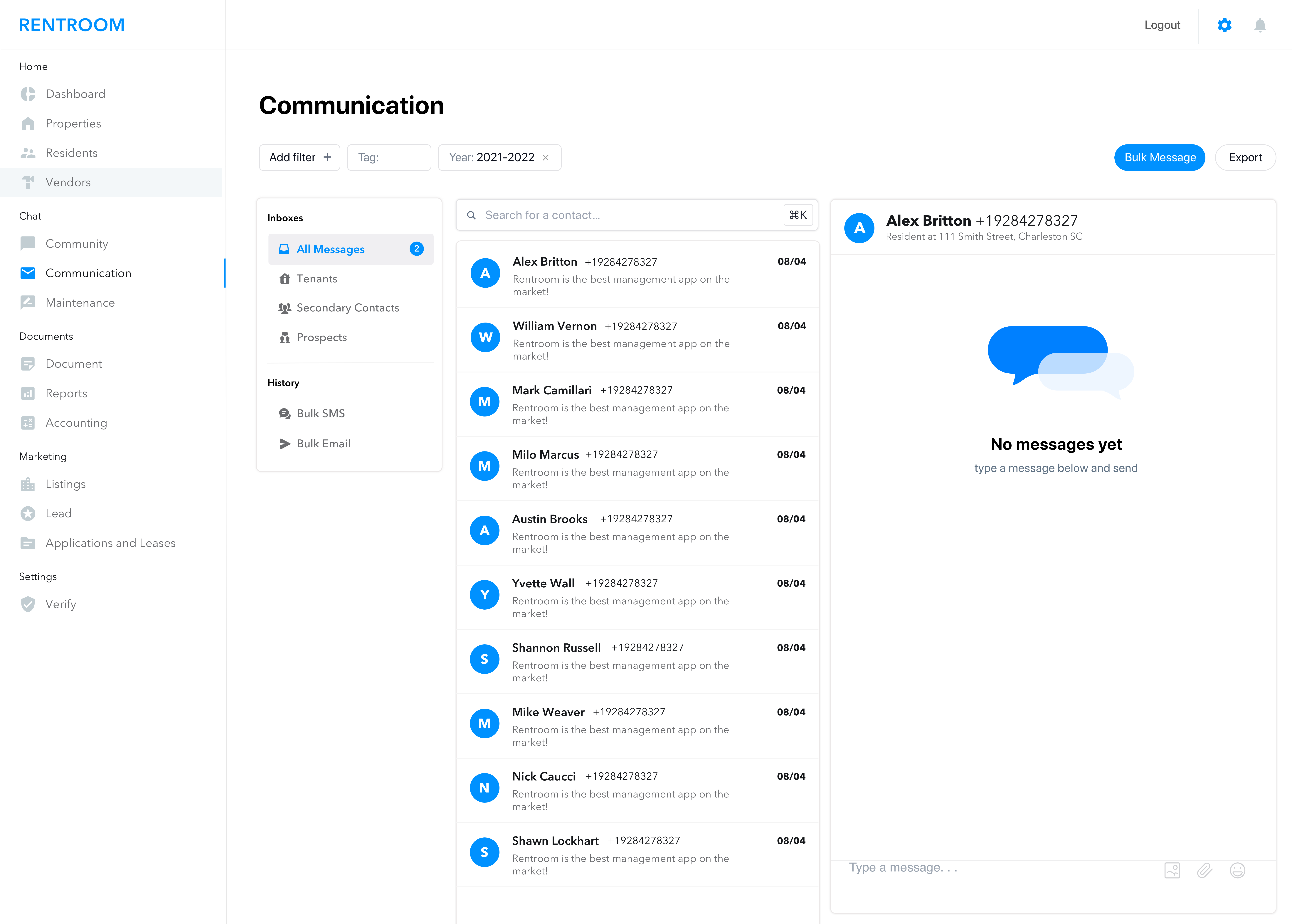The width and height of the screenshot is (1292, 924).
Task: Open notifications via bell icon
Action: (x=1260, y=25)
